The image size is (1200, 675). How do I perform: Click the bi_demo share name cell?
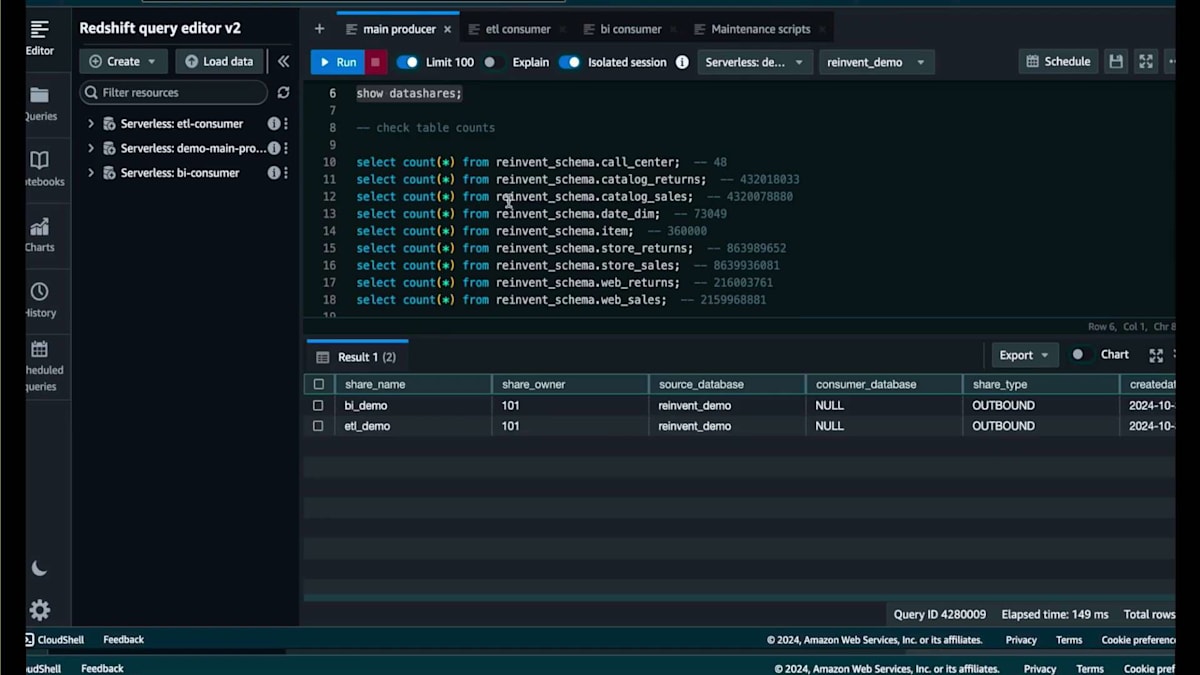coord(413,406)
